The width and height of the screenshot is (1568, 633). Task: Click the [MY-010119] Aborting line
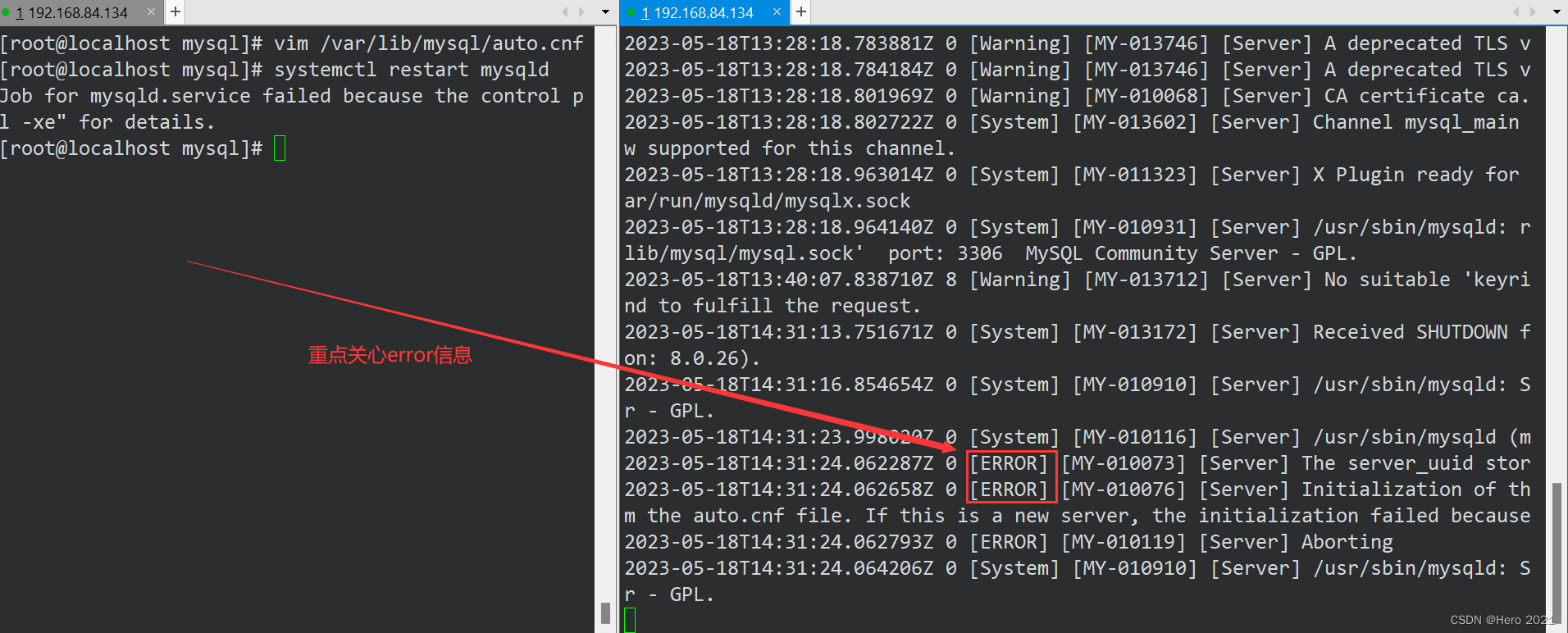1009,542
